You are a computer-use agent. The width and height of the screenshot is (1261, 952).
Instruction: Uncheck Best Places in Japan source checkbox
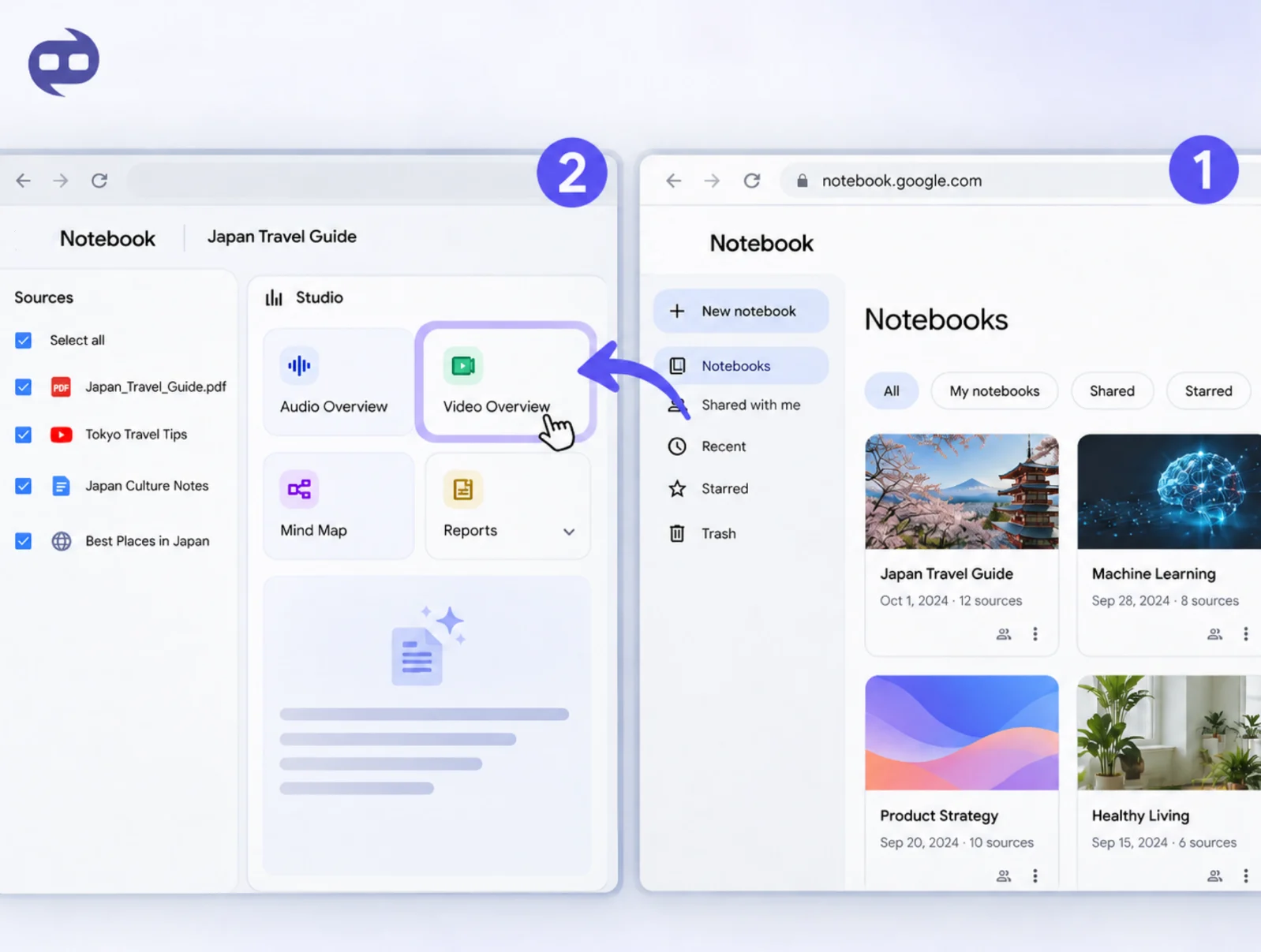pyautogui.click(x=24, y=541)
